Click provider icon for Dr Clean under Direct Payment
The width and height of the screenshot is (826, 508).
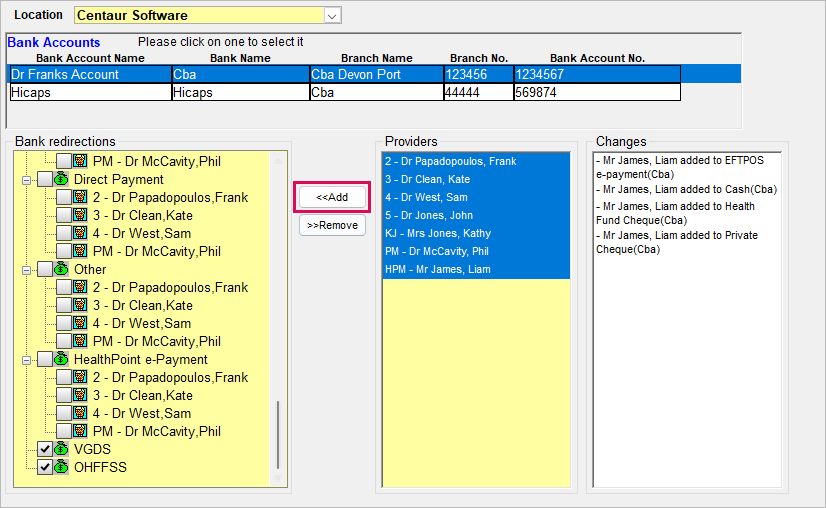[x=80, y=215]
